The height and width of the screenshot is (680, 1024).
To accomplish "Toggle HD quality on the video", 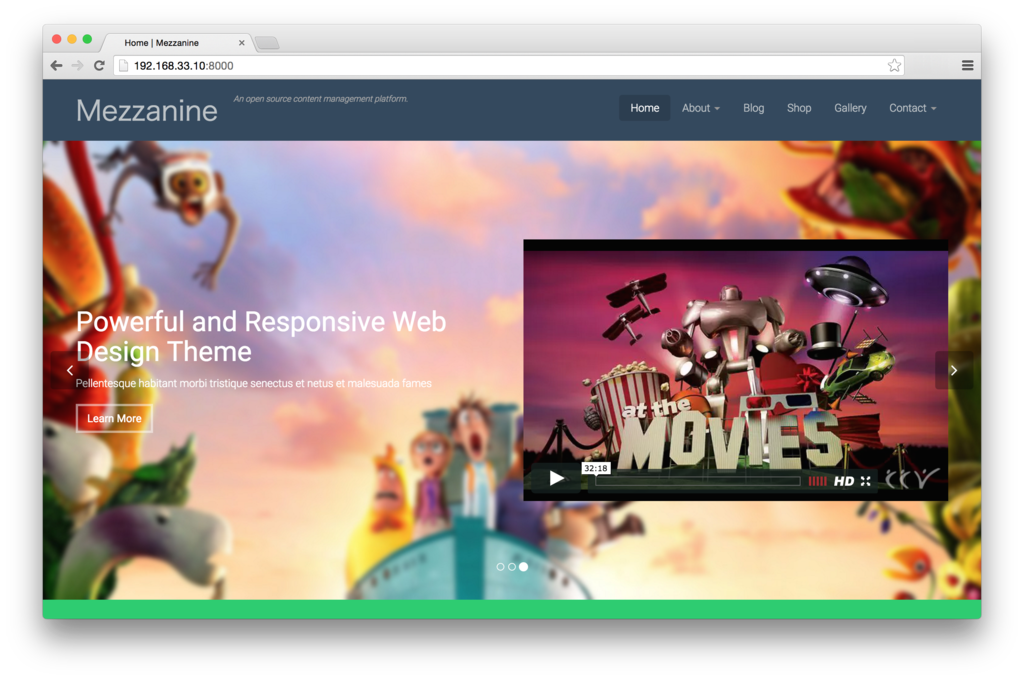I will (844, 481).
